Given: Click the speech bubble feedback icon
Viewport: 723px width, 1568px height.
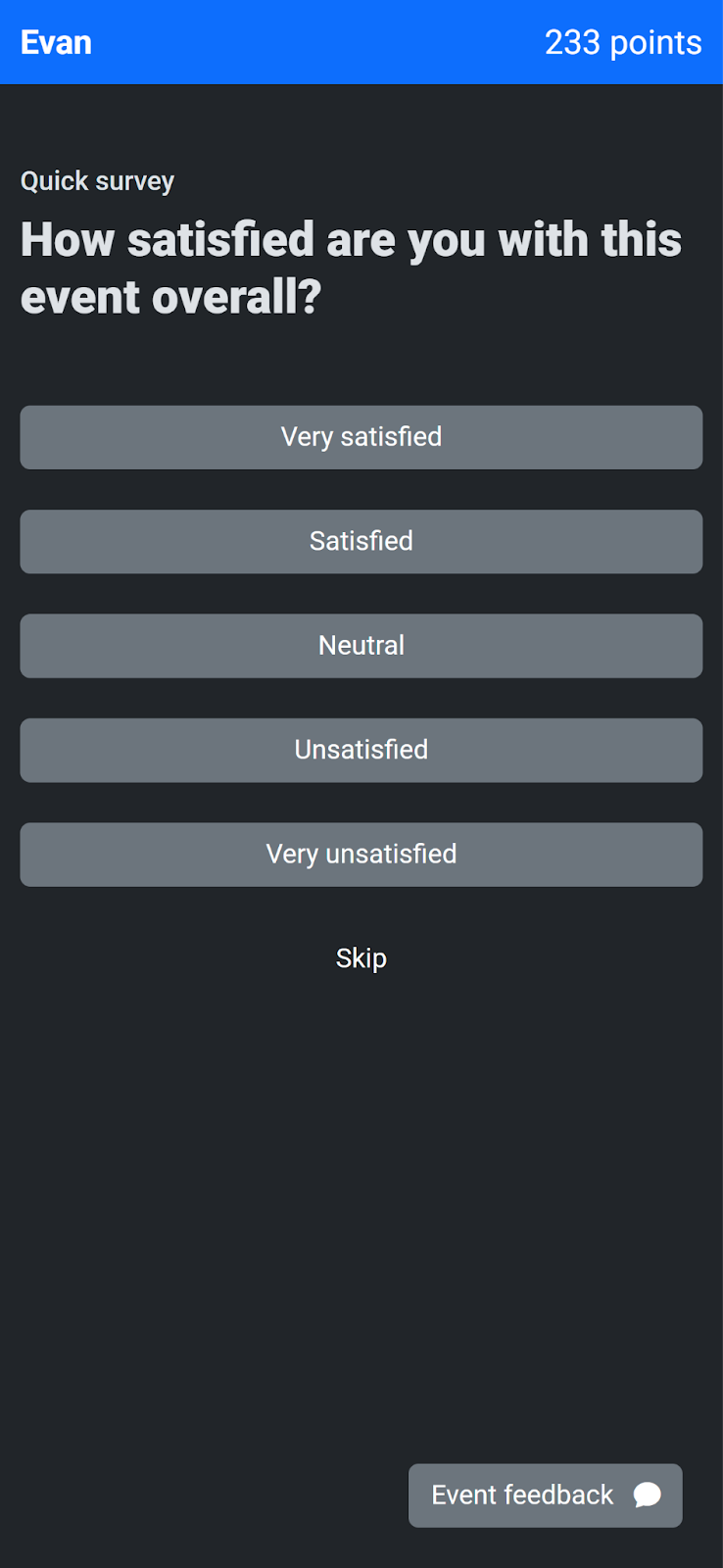Looking at the screenshot, I should [647, 1494].
